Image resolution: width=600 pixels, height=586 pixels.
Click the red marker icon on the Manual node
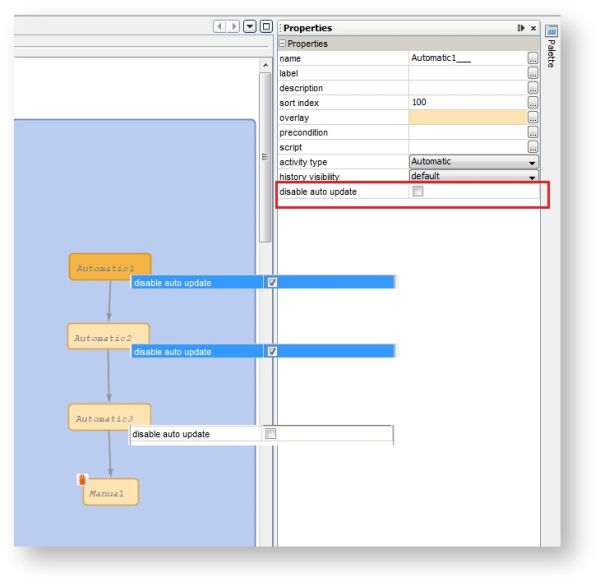[84, 480]
